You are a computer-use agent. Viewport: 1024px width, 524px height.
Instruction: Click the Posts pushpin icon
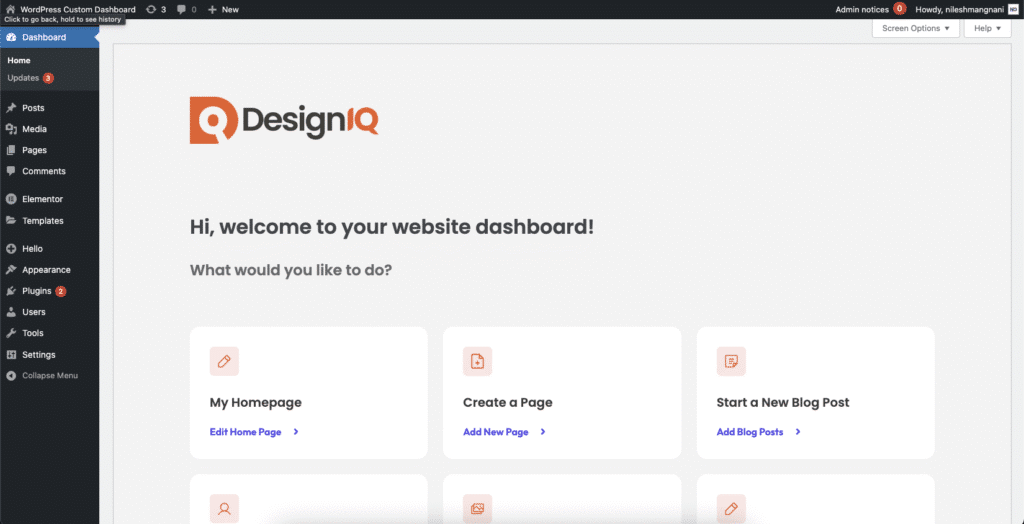[11, 108]
